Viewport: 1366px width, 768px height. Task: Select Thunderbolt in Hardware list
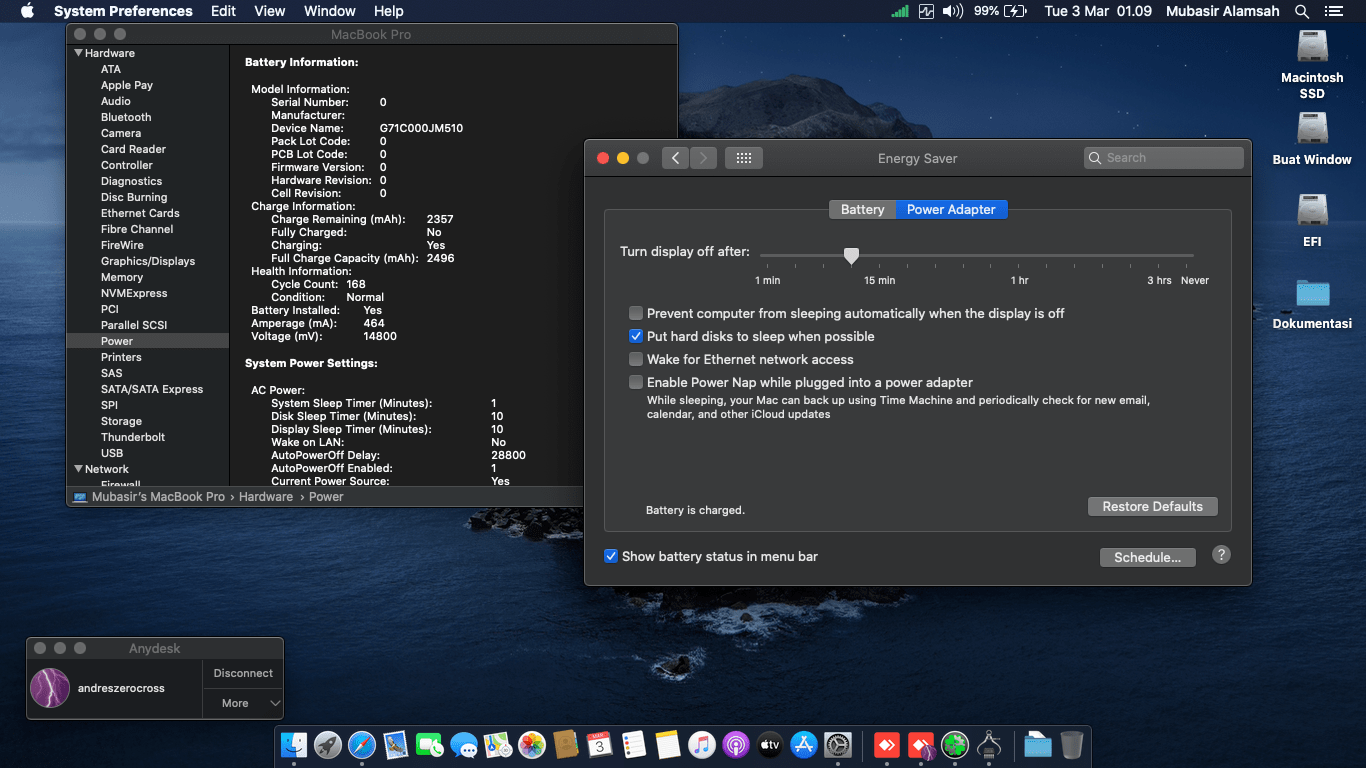click(133, 437)
